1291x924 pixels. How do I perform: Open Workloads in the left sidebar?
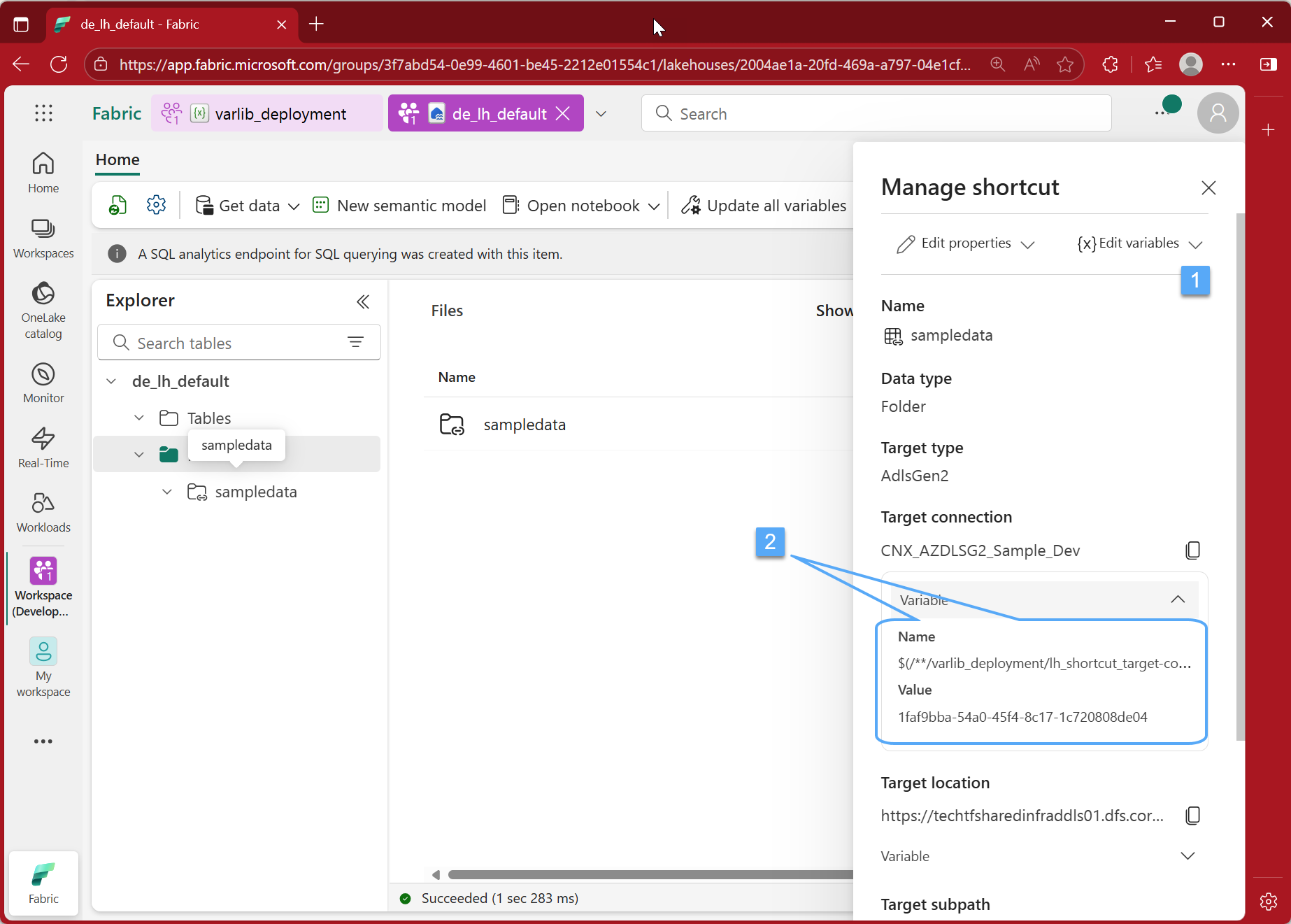coord(43,512)
